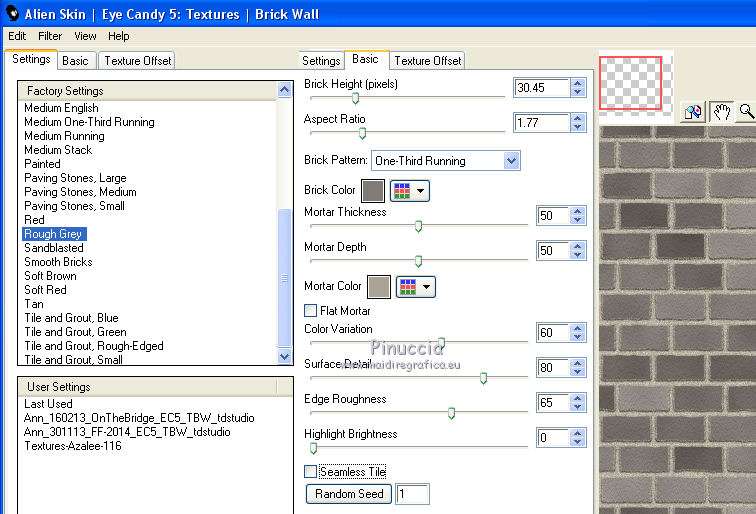This screenshot has height=514, width=756.
Task: Switch to the right Settings tab
Action: click(x=321, y=61)
